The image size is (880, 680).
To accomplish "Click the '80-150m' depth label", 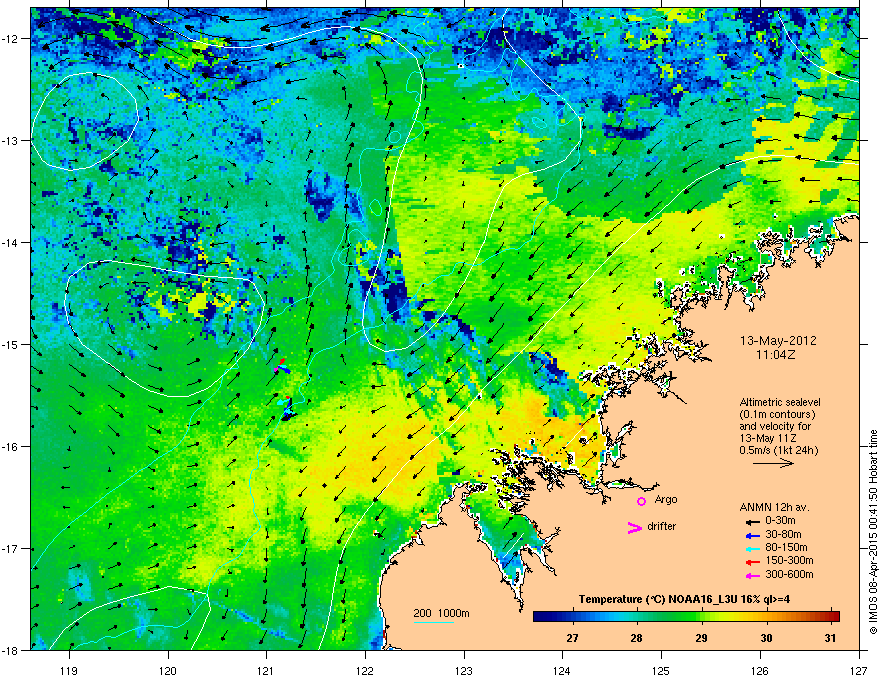I will tap(786, 548).
